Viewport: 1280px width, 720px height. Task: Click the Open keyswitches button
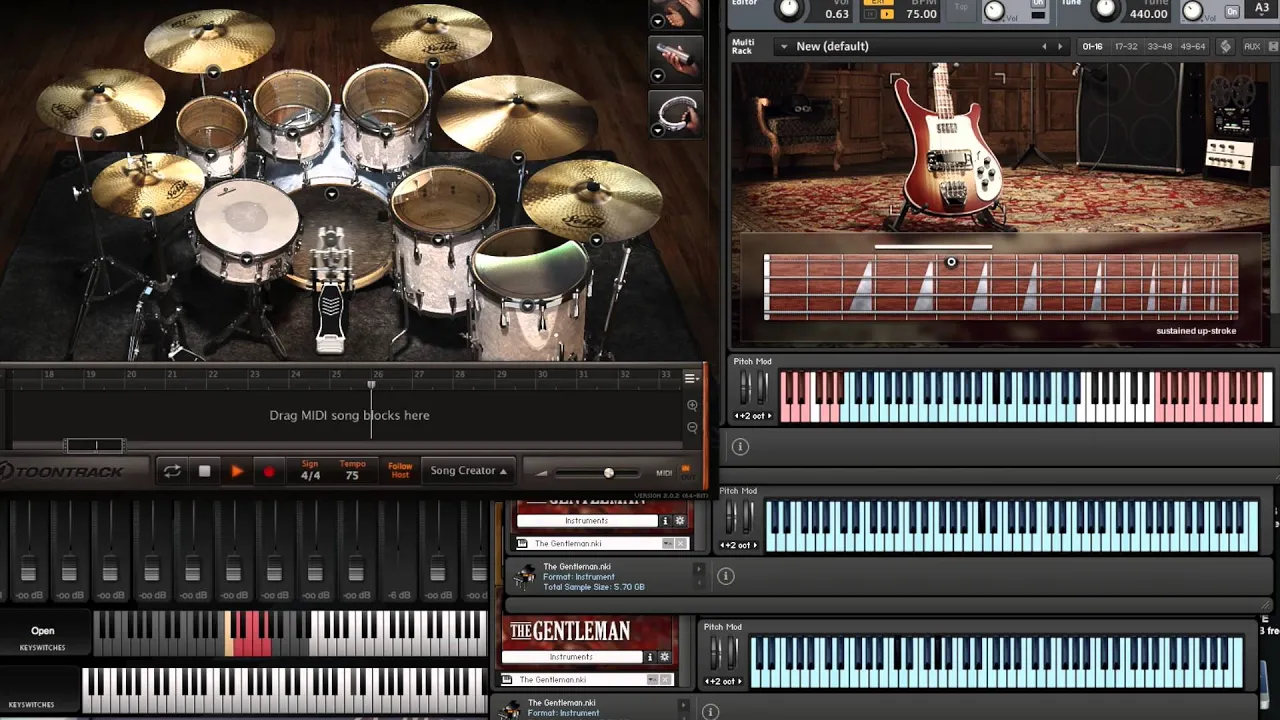pyautogui.click(x=43, y=631)
